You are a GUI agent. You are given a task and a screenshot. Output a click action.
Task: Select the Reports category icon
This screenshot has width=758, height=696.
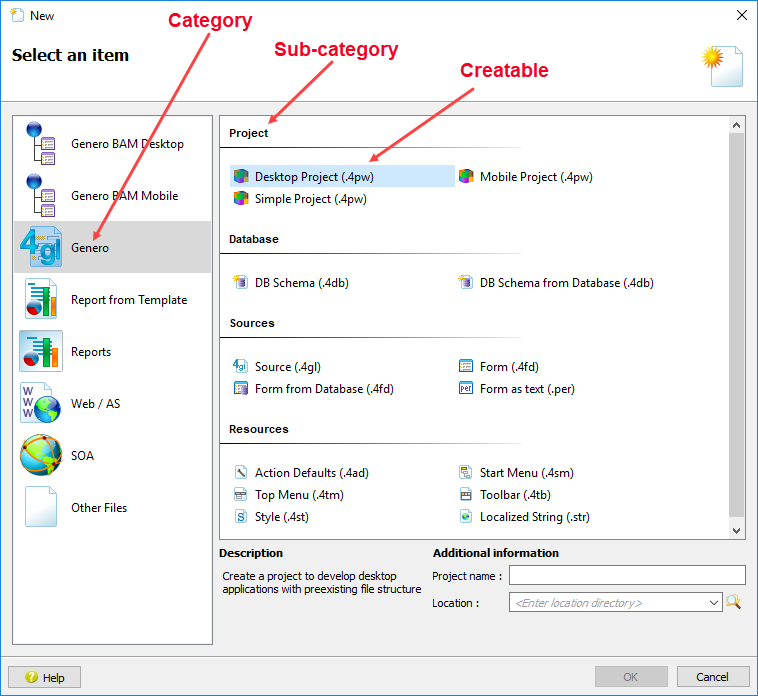click(41, 352)
